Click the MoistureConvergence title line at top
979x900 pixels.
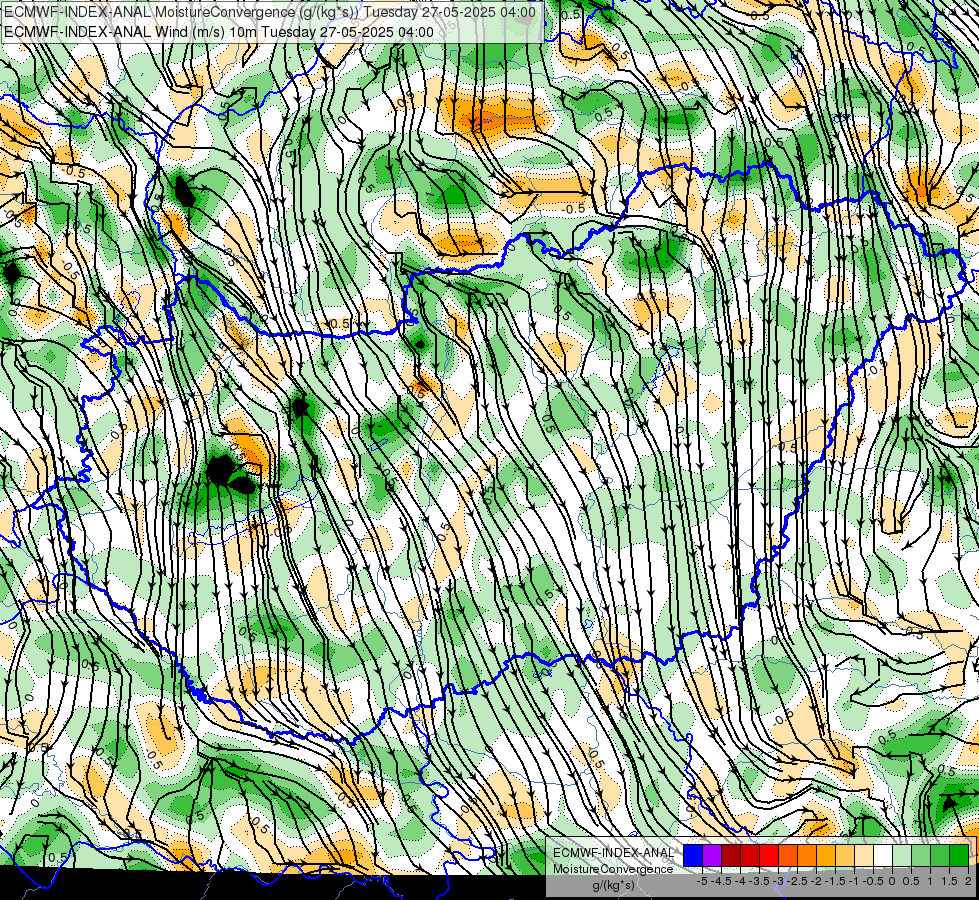(270, 12)
